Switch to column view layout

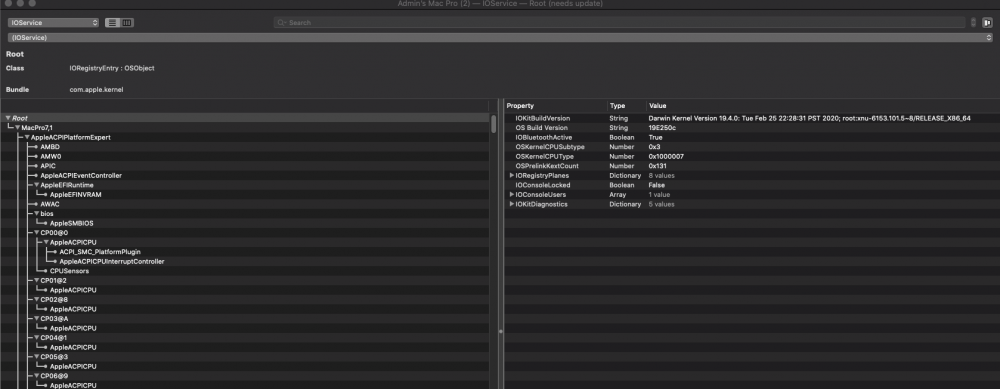click(x=127, y=22)
